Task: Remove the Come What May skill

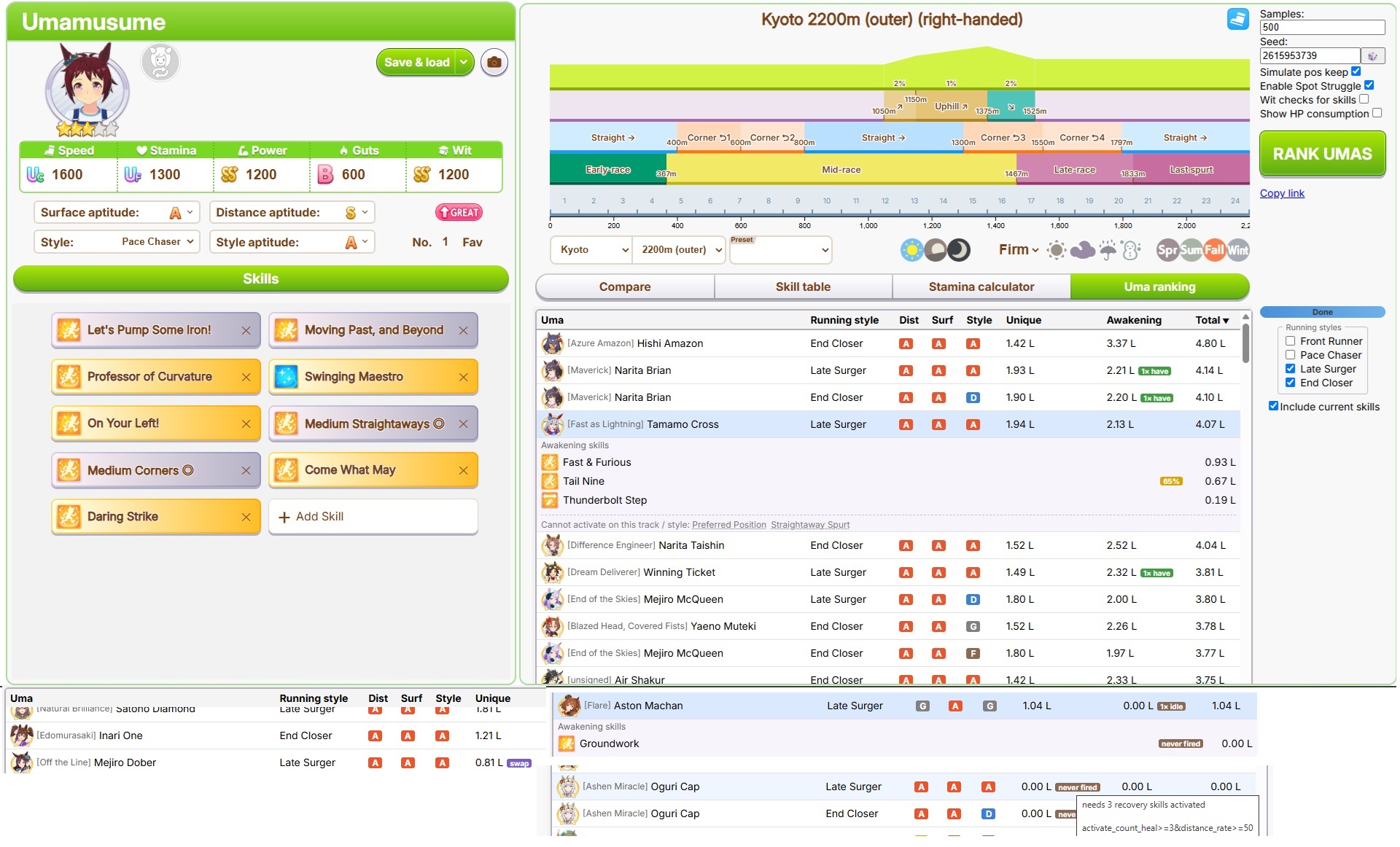Action: point(463,471)
